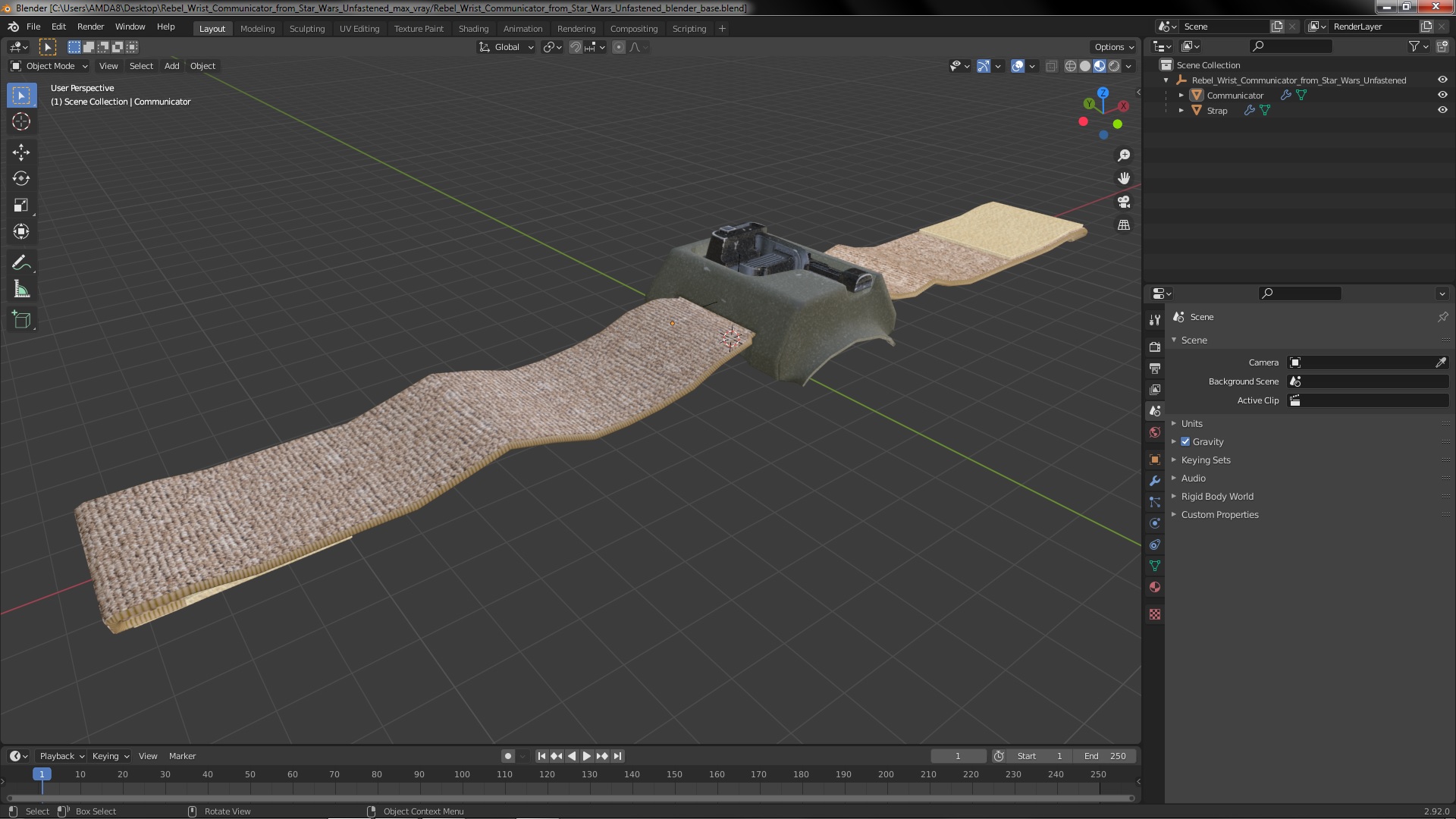
Task: Select the Annotate tool
Action: coord(21,263)
